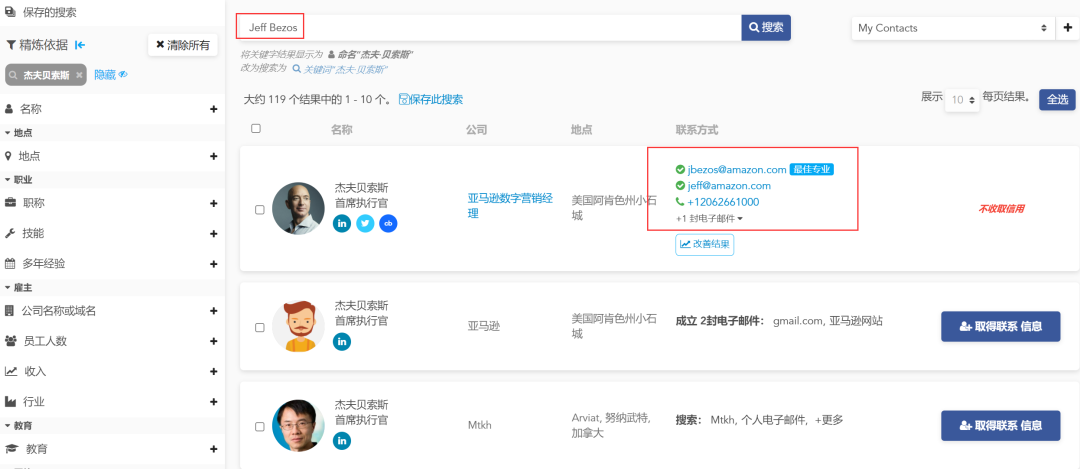
Task: Open first result's LinkedIn profile icon
Action: pyautogui.click(x=342, y=224)
